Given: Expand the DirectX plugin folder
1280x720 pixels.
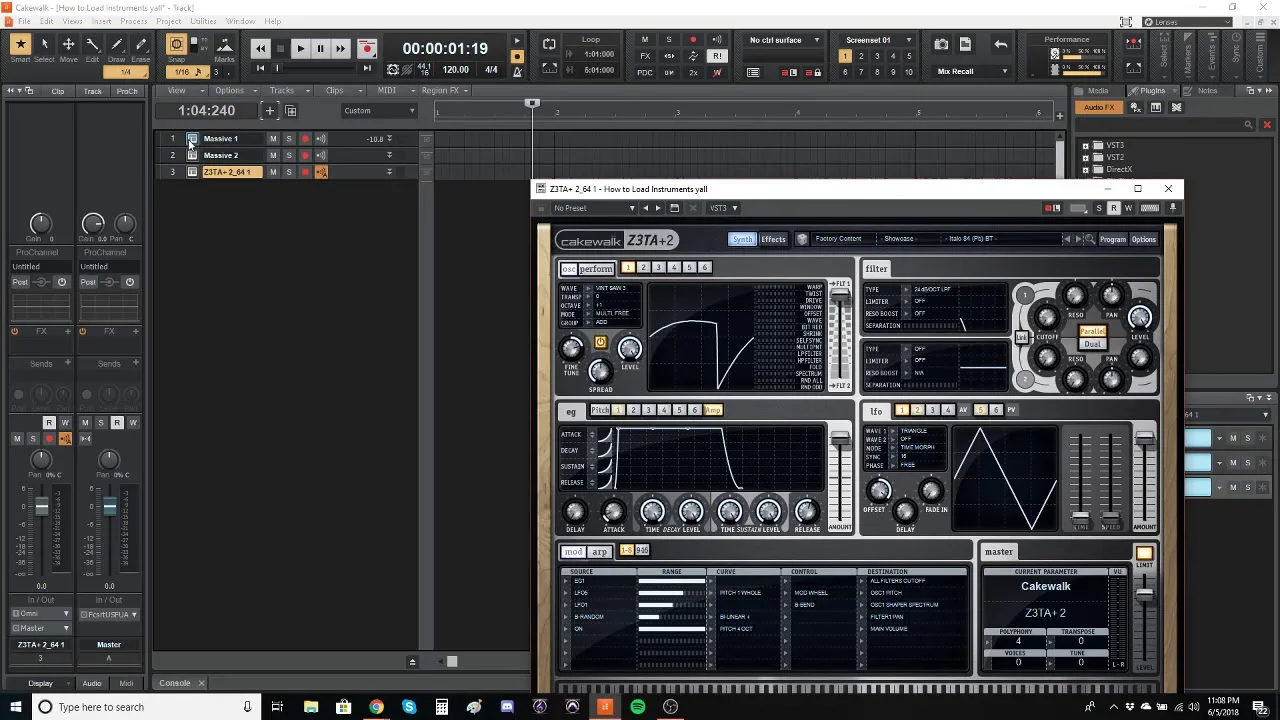Looking at the screenshot, I should 1086,169.
